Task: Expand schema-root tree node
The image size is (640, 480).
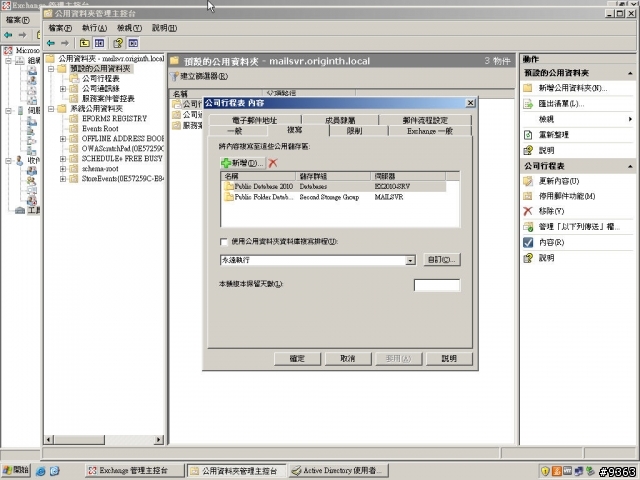Action: pyautogui.click(x=63, y=169)
